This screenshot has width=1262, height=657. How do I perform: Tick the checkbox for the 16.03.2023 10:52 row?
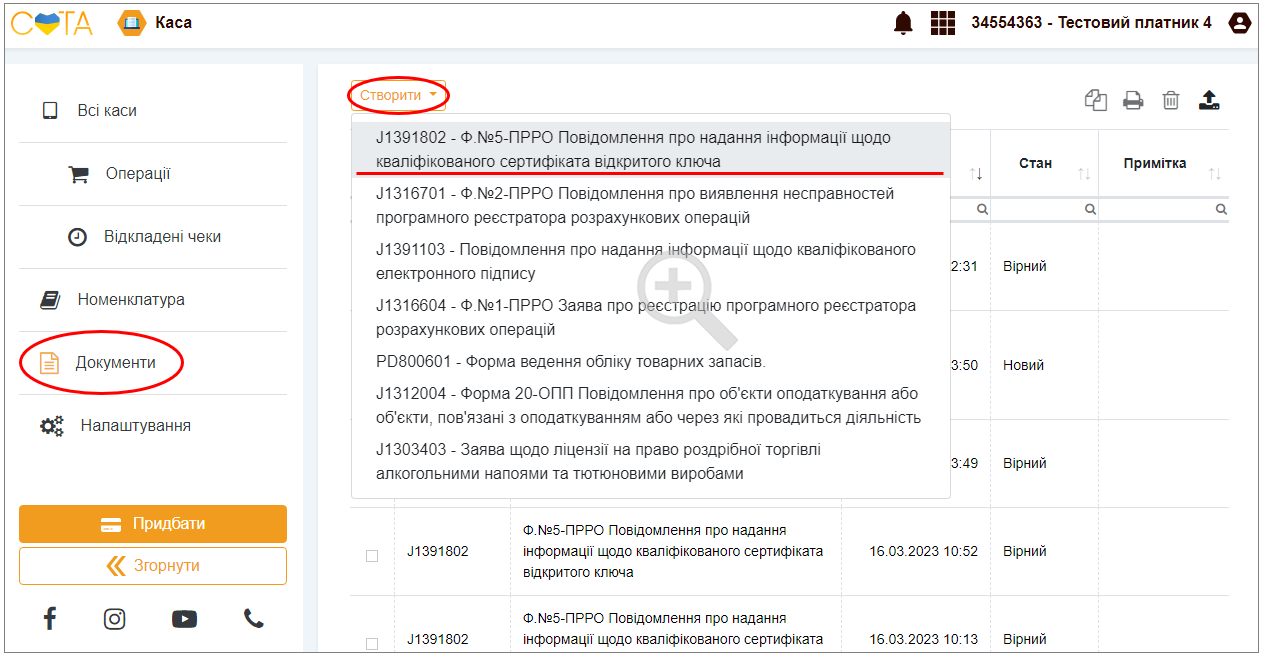tap(372, 556)
